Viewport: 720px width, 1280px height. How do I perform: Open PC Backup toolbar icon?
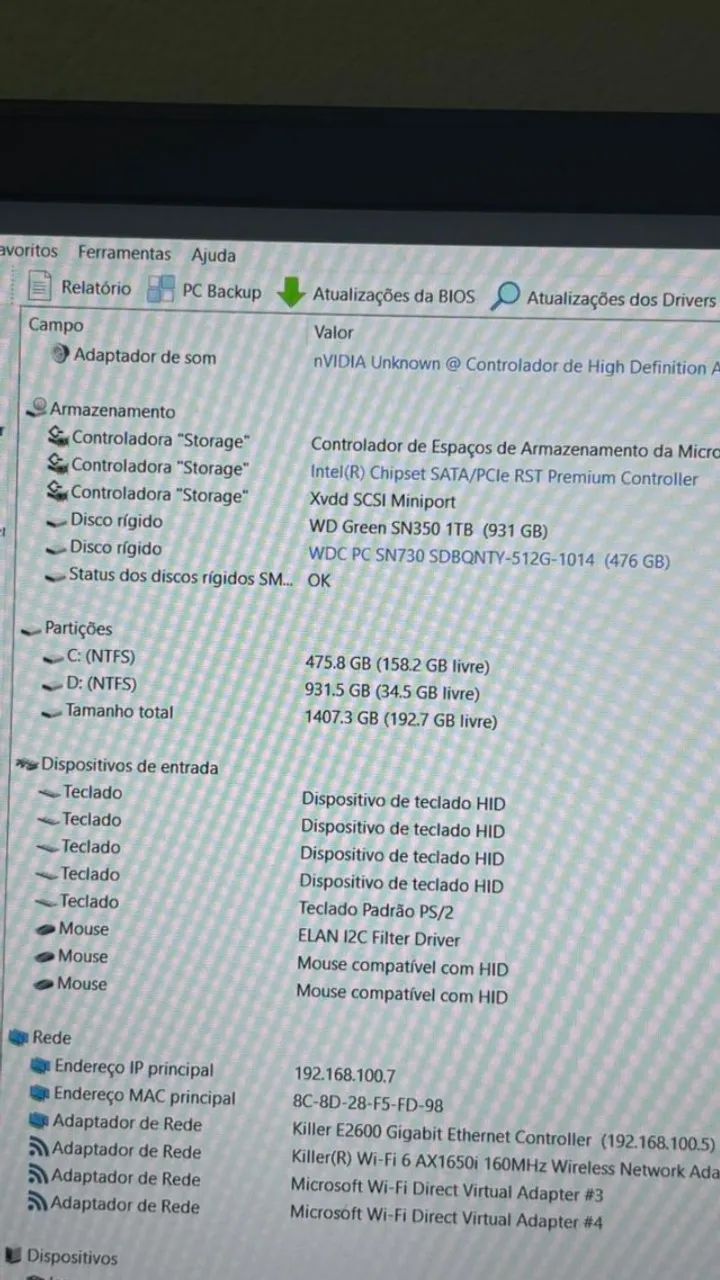click(x=161, y=290)
